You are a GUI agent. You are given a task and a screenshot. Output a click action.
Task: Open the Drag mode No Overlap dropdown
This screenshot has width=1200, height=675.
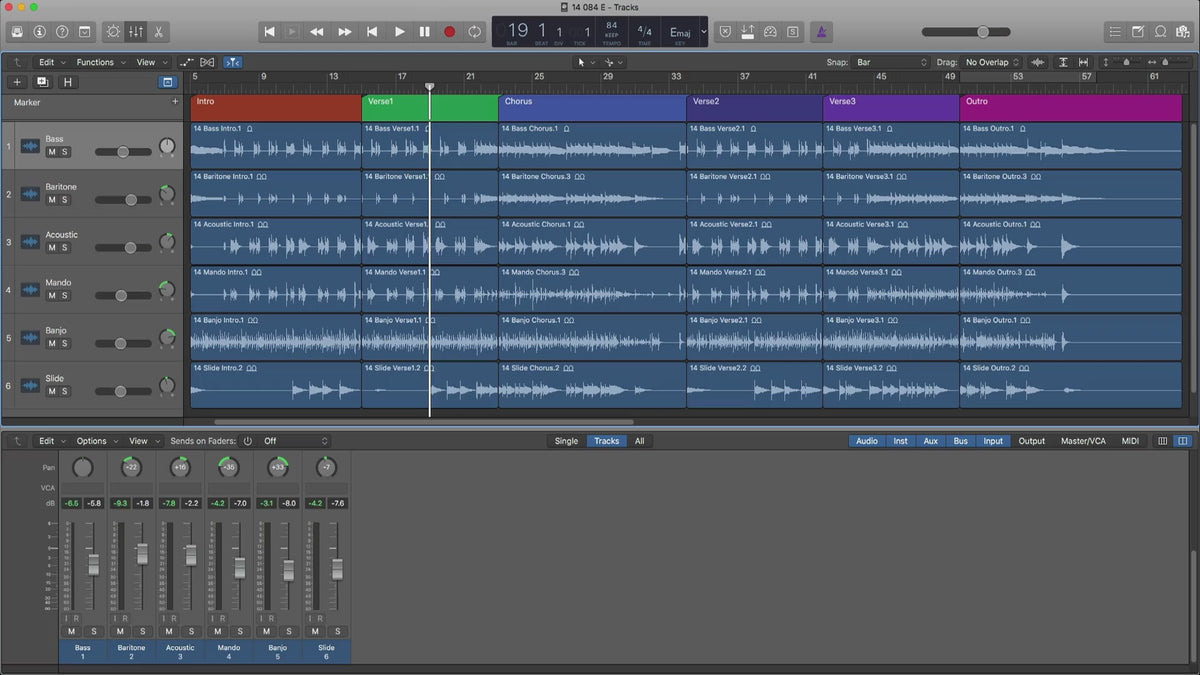click(x=992, y=62)
